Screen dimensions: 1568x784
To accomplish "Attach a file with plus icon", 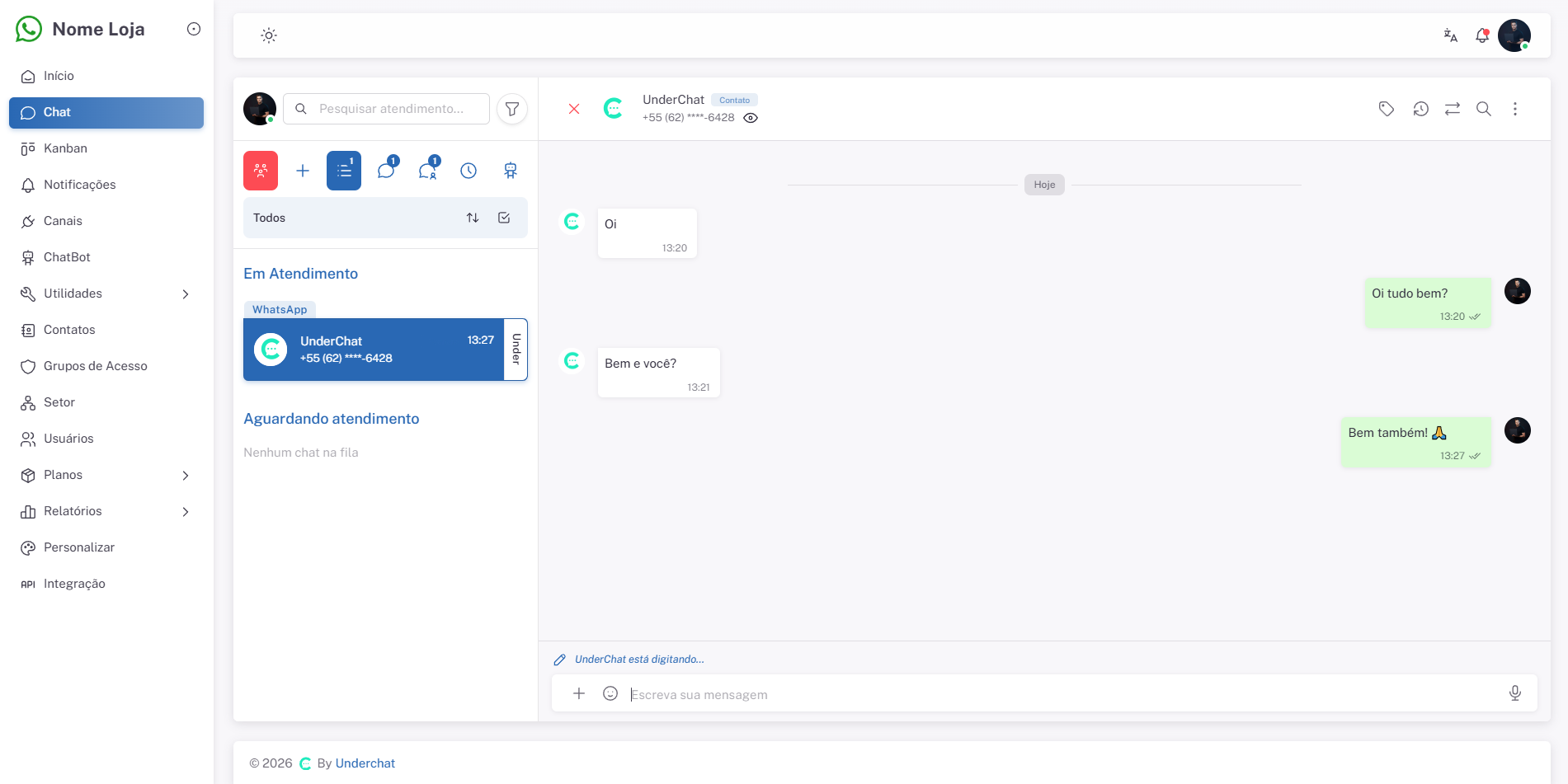I will pos(579,693).
